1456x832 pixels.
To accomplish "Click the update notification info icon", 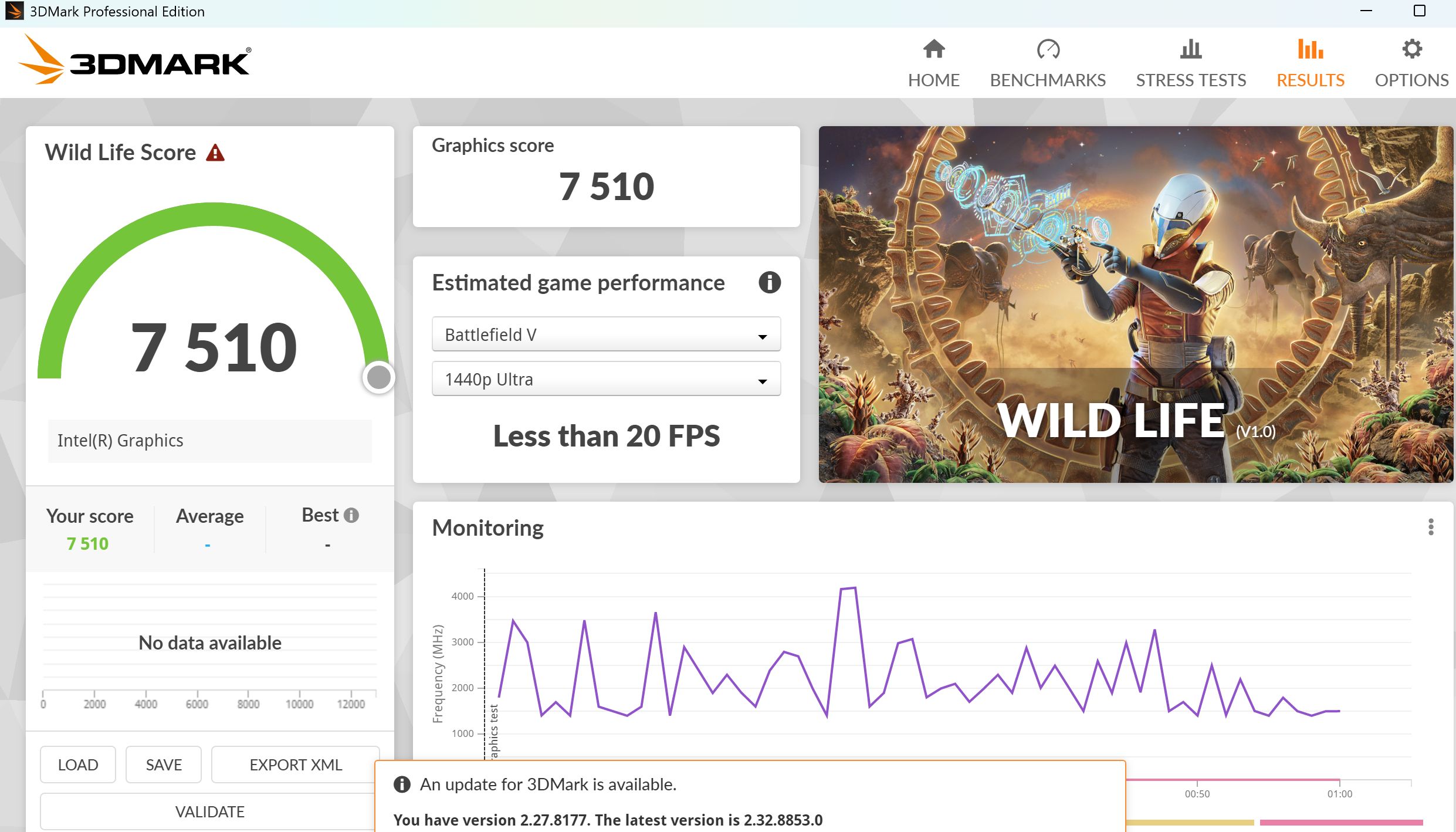I will pos(402,784).
